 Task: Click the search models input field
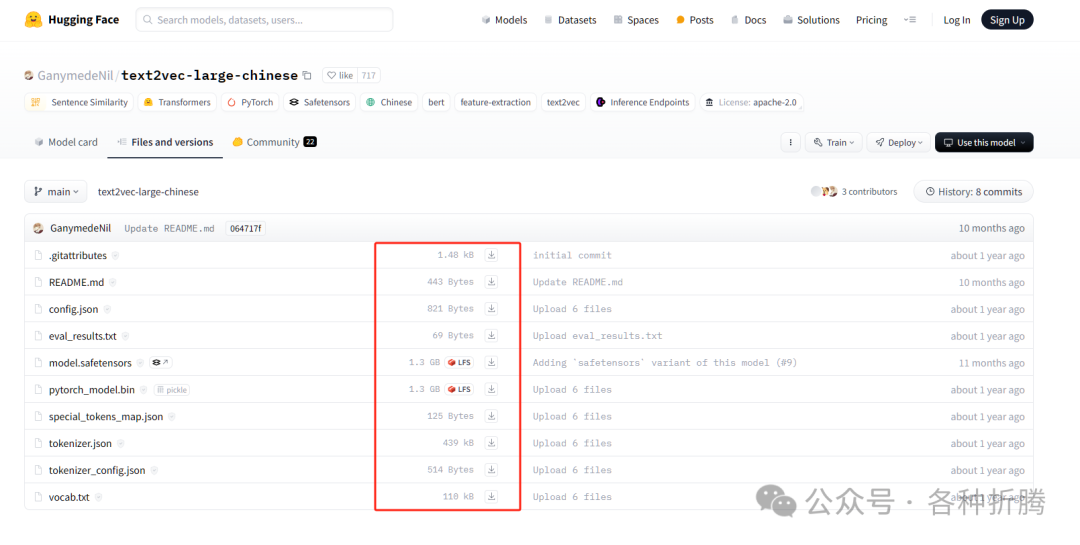pos(264,20)
